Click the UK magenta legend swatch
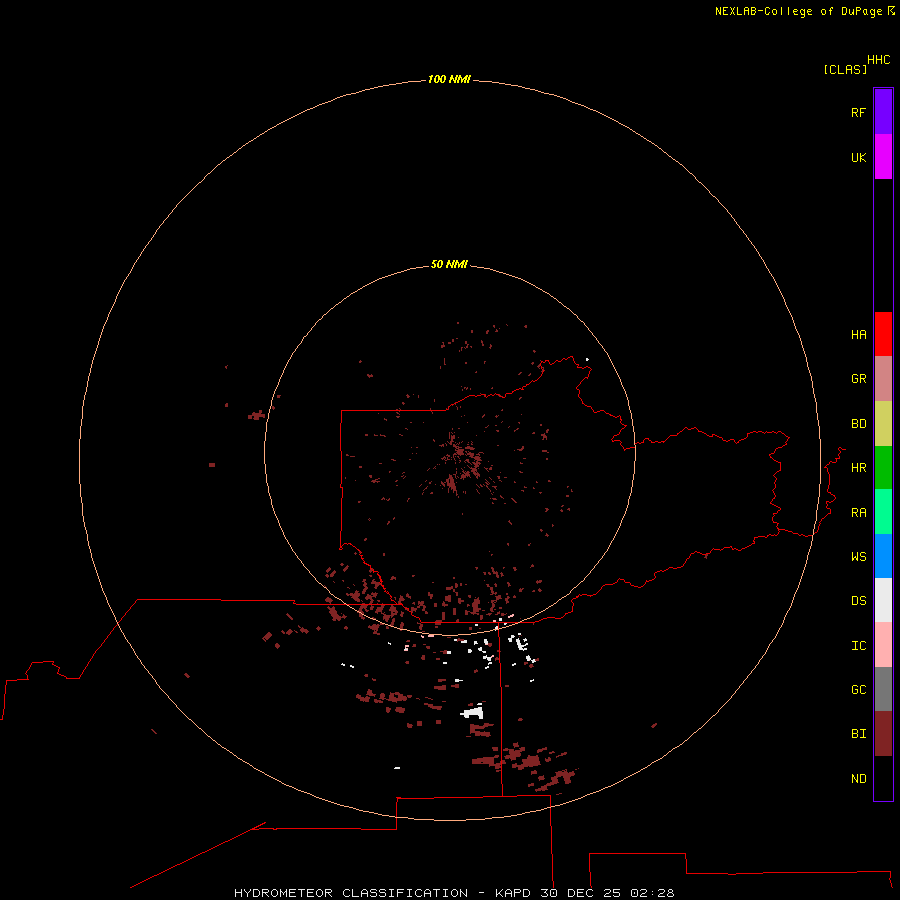Screen dimensions: 900x900 [883, 157]
